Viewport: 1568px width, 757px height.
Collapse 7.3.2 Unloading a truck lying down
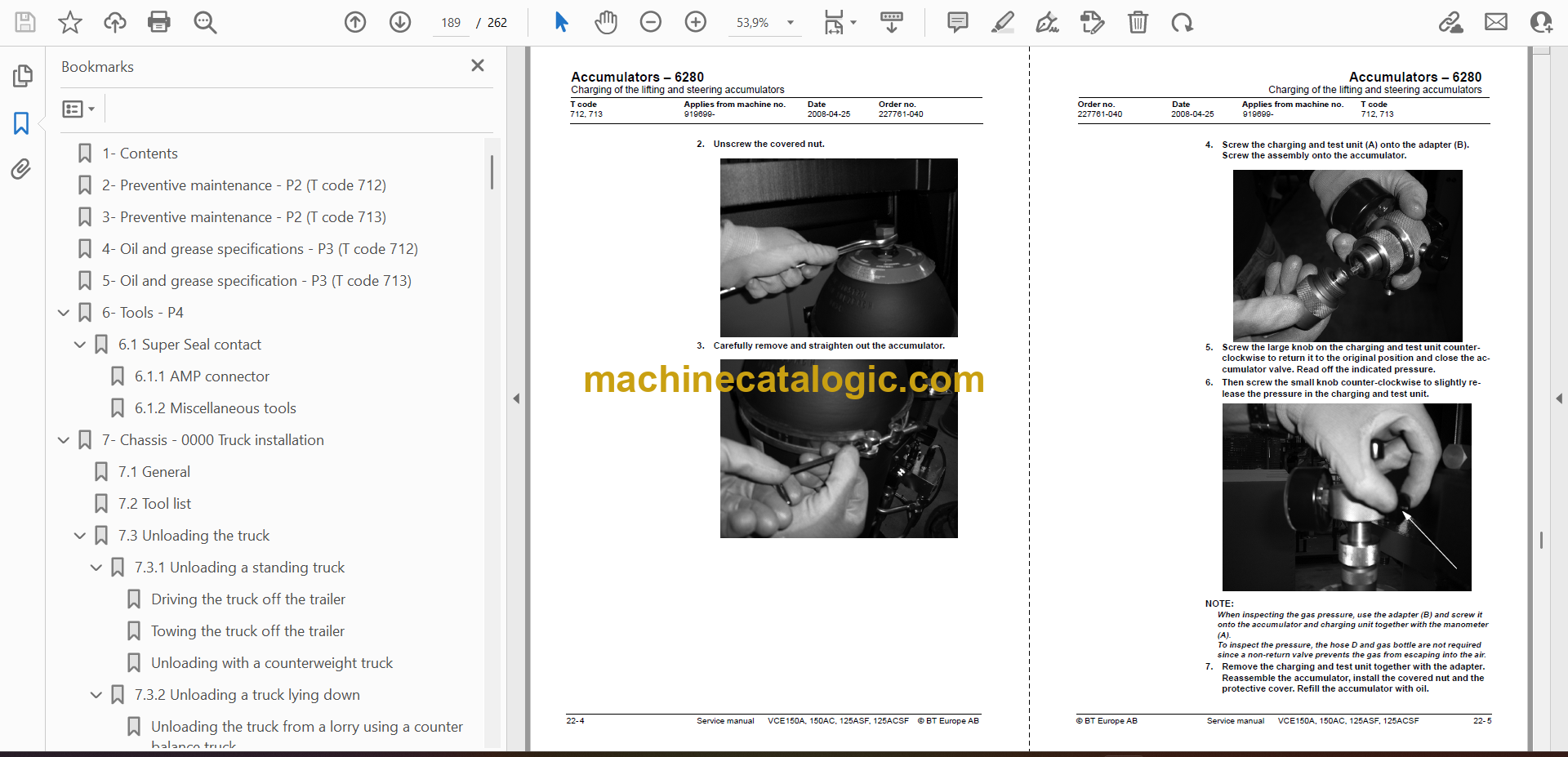pos(96,694)
